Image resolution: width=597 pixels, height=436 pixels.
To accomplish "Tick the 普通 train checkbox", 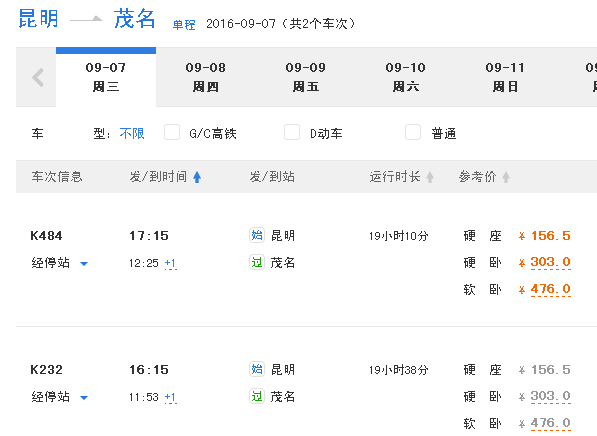I will tap(413, 133).
